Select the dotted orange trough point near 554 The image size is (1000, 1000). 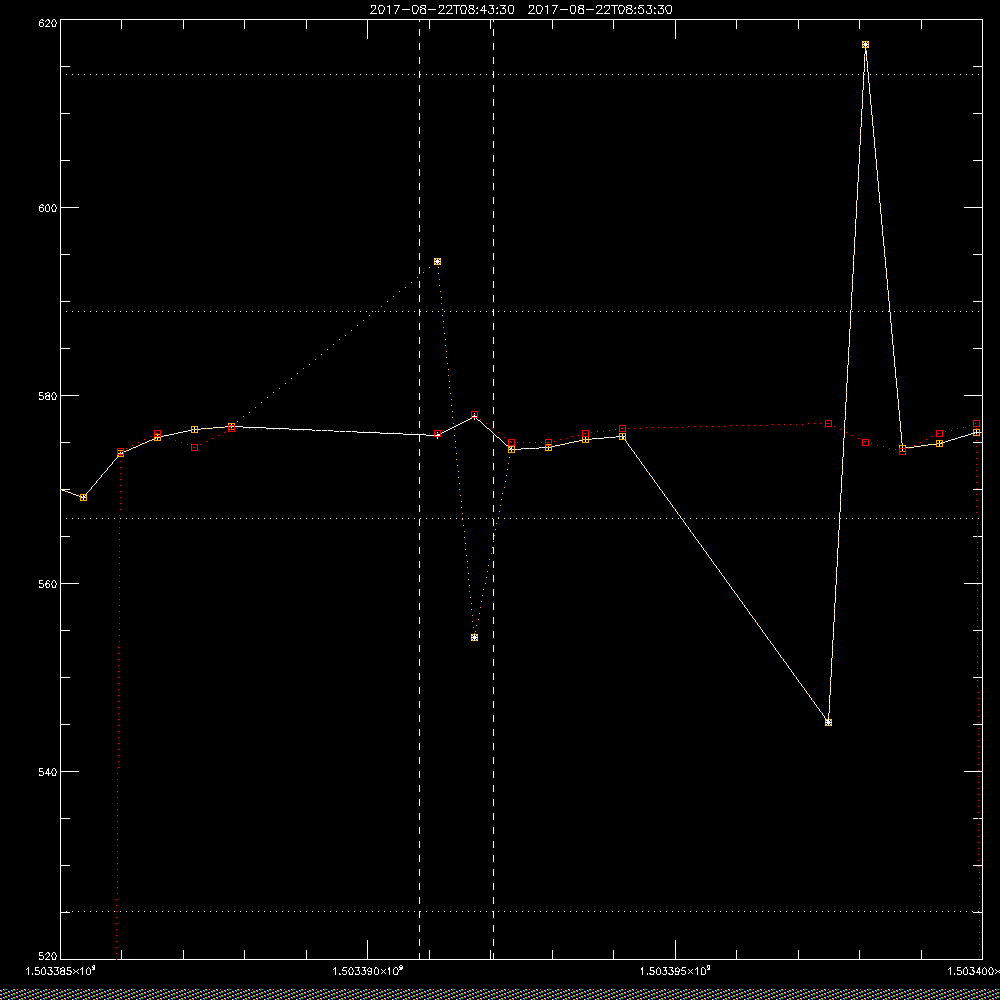click(x=474, y=638)
